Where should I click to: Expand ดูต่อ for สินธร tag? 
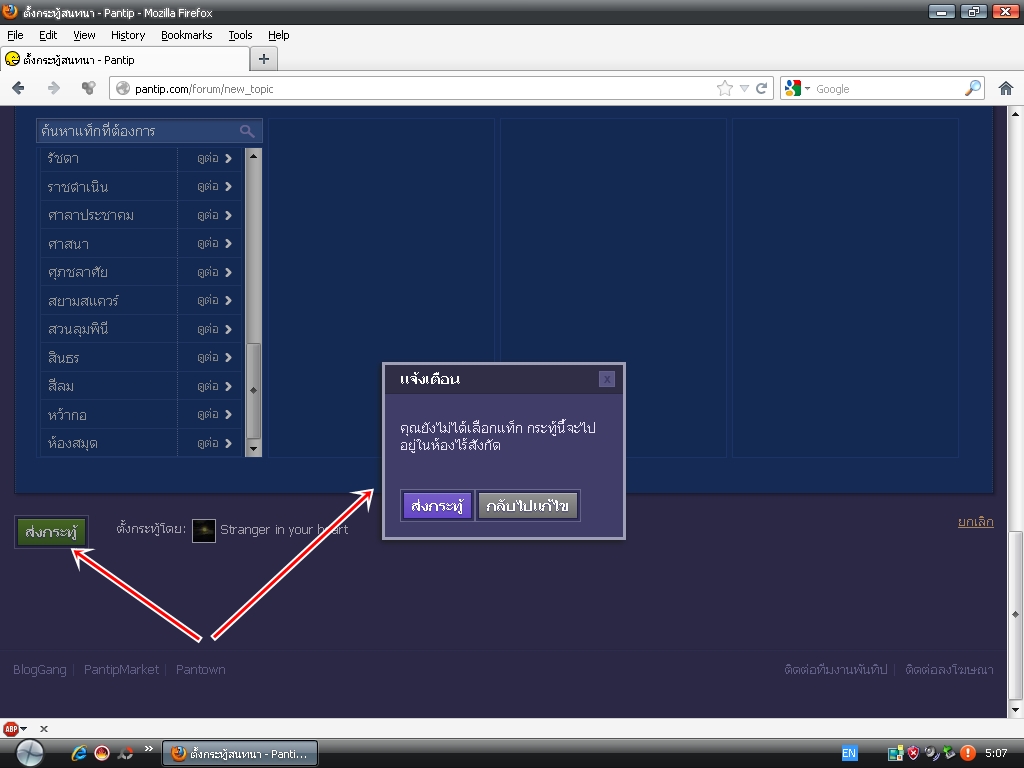coord(214,358)
